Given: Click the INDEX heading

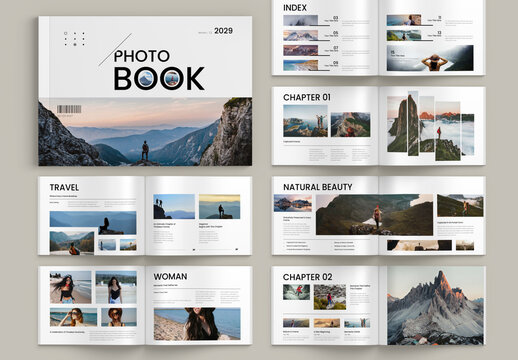Looking at the screenshot, I should [295, 8].
